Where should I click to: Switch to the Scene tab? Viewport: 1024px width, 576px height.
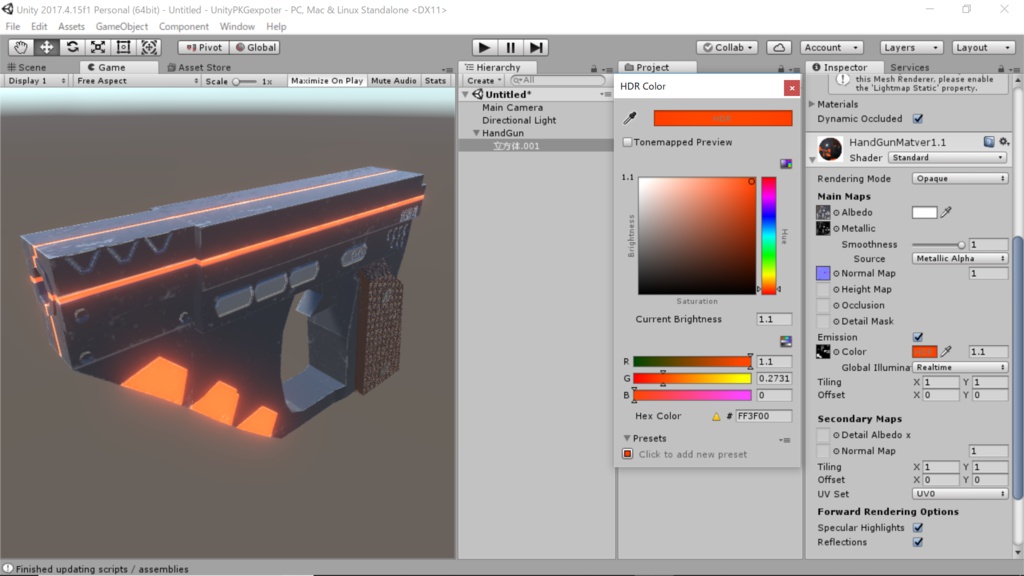[x=27, y=67]
